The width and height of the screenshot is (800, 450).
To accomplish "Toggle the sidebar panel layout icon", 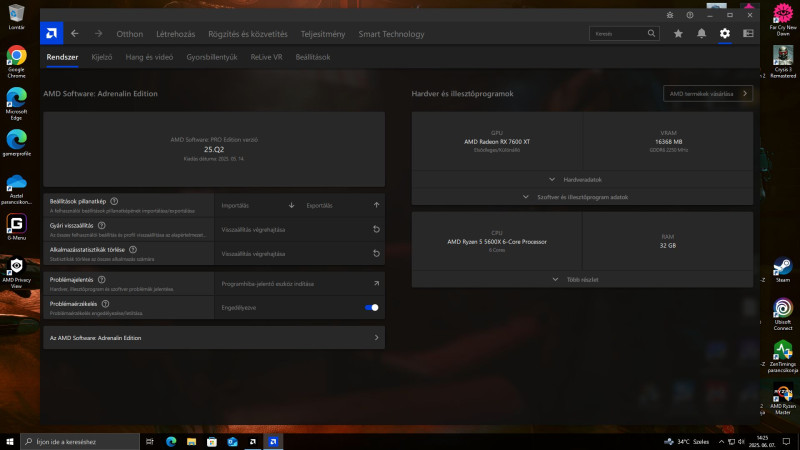I will click(x=748, y=34).
